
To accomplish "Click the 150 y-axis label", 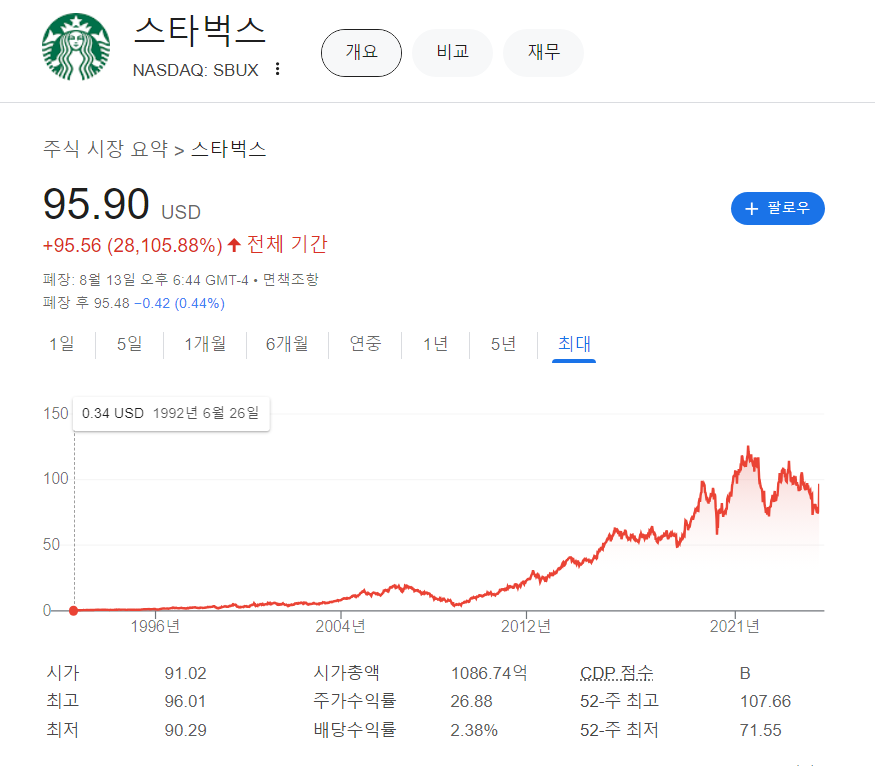I will click(55, 413).
